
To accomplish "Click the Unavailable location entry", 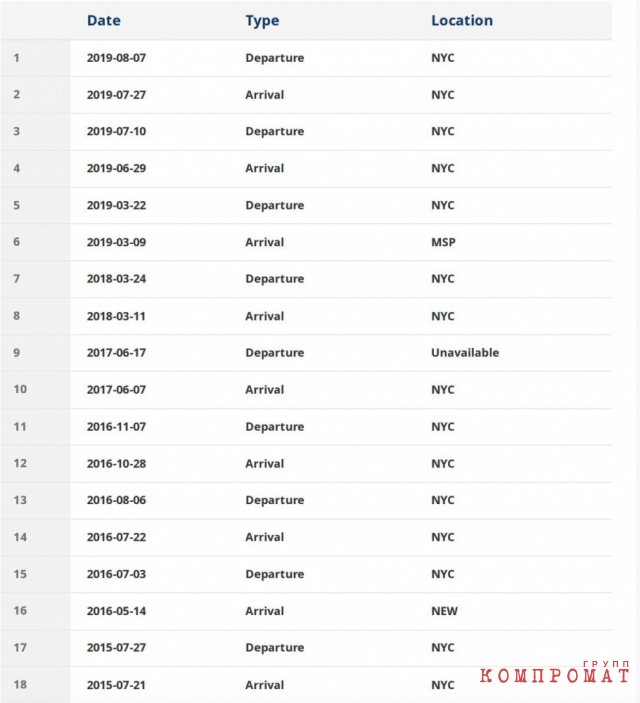I will [x=464, y=353].
